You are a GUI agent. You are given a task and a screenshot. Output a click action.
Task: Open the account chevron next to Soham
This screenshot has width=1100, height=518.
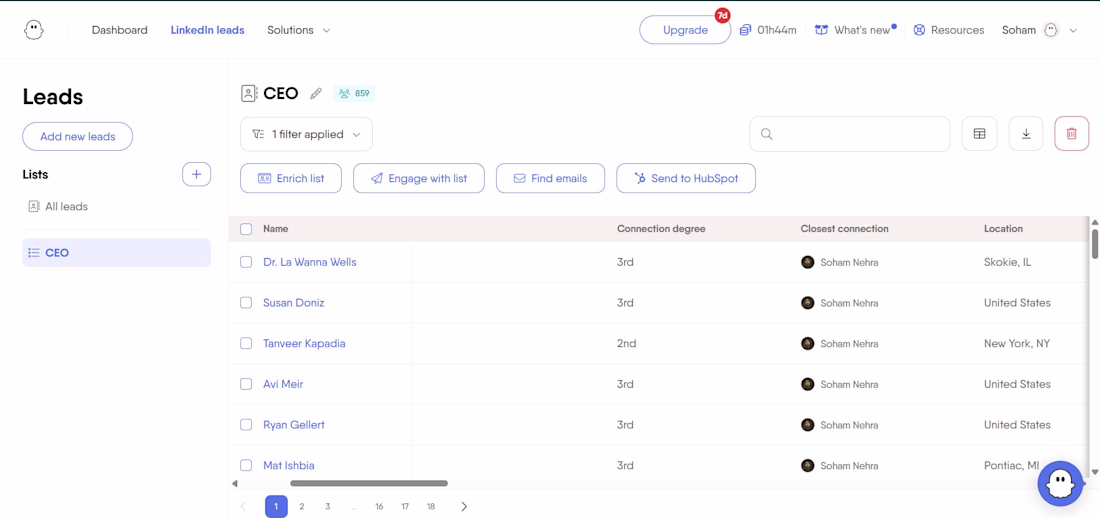[x=1073, y=31]
